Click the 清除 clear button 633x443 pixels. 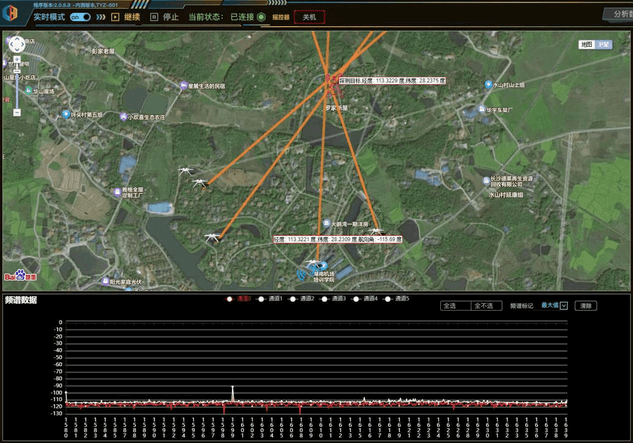584,306
